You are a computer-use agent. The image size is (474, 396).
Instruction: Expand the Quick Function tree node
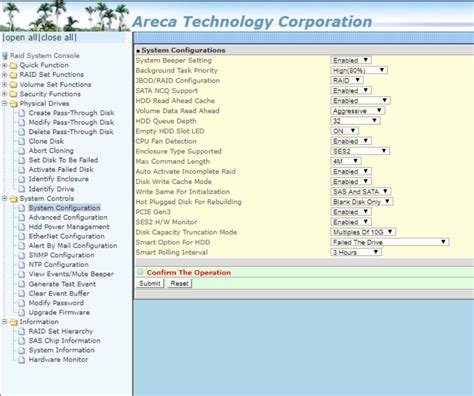[x=5, y=65]
